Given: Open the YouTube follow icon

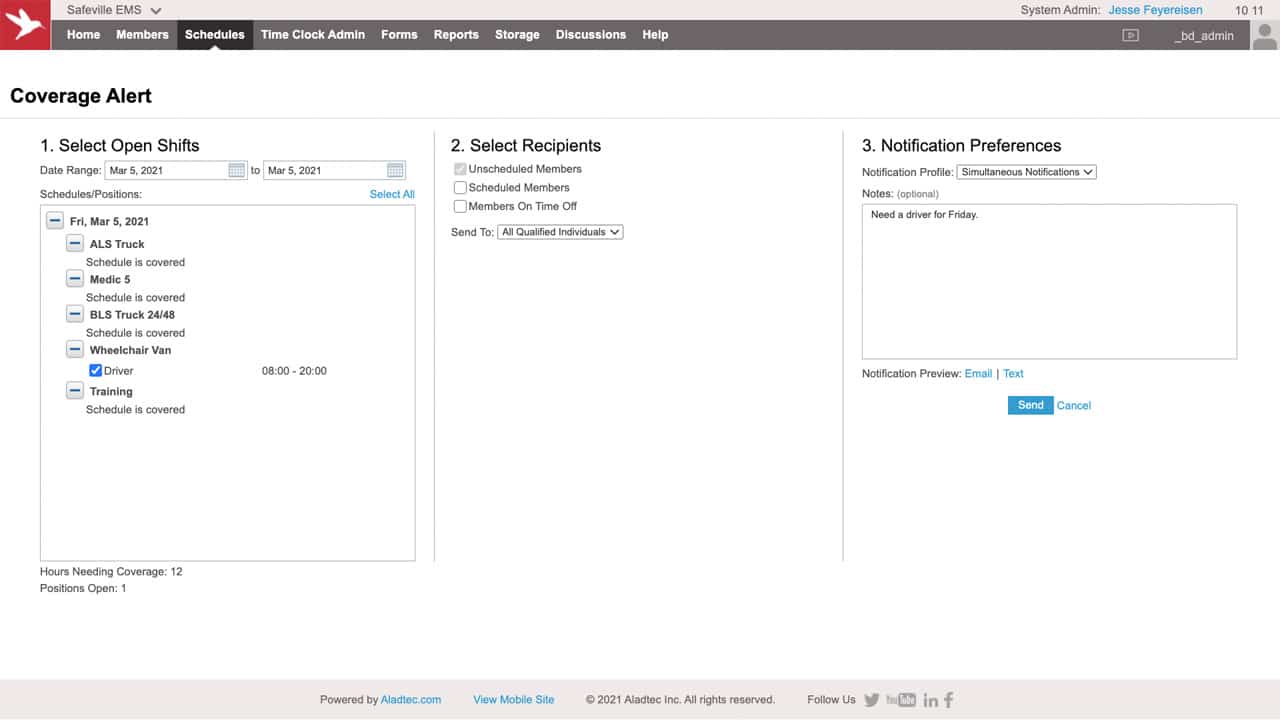Looking at the screenshot, I should (900, 700).
